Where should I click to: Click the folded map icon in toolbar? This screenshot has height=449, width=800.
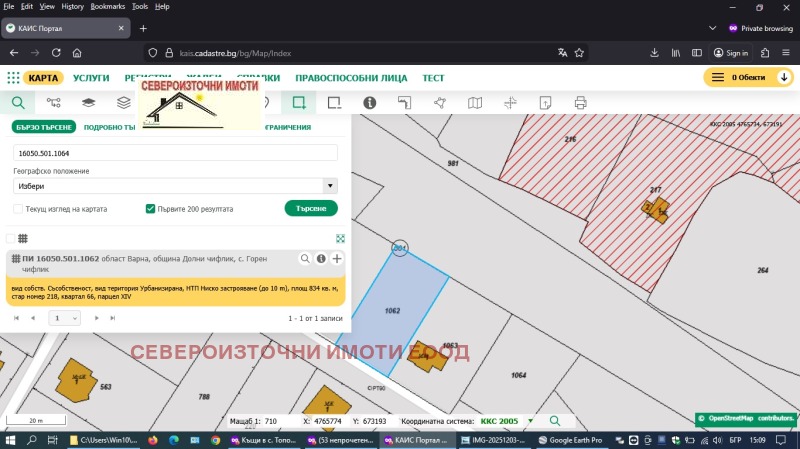[x=475, y=102]
